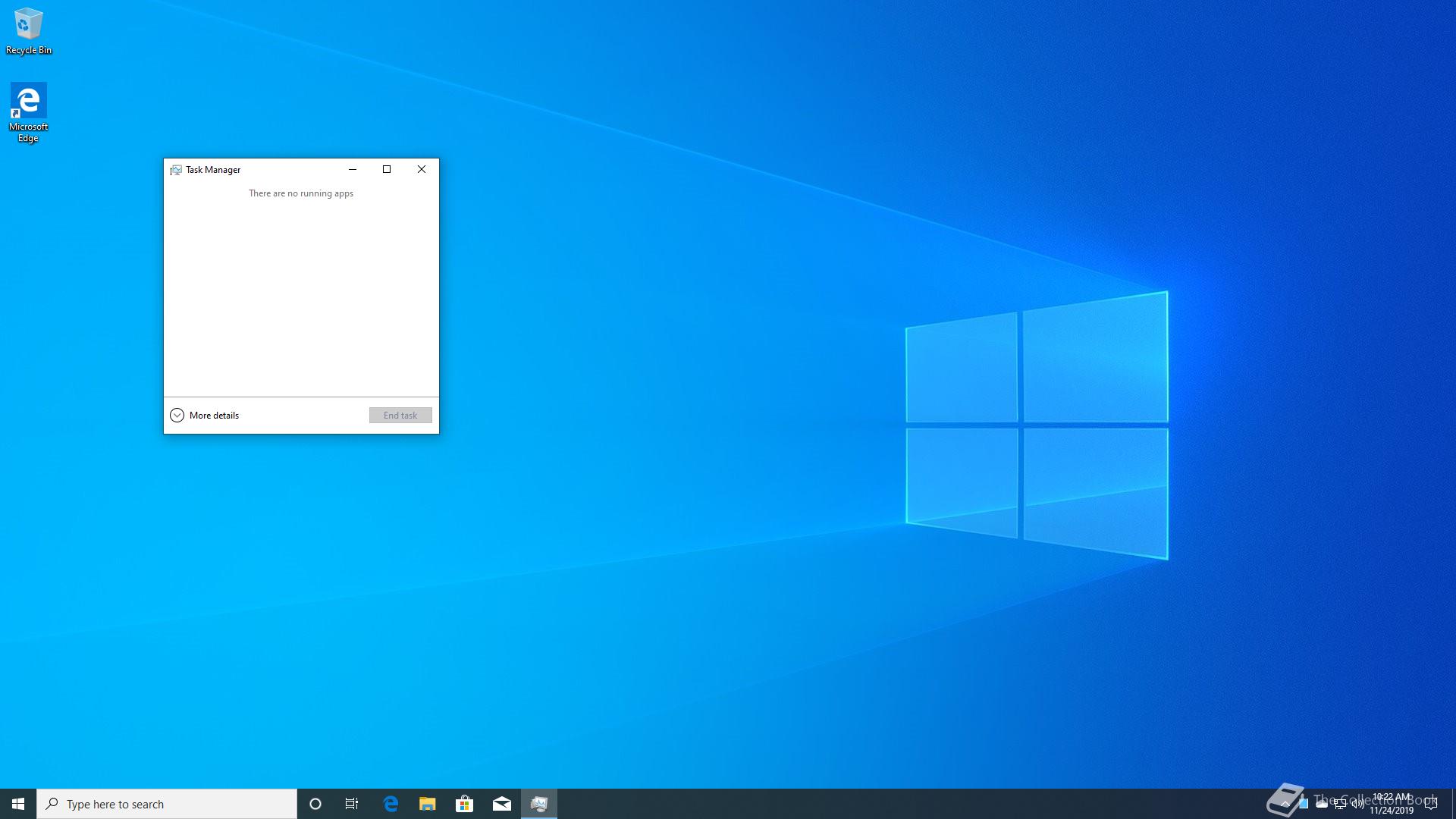Image resolution: width=1456 pixels, height=819 pixels.
Task: Select the Task Manager taskbar button
Action: pos(539,804)
